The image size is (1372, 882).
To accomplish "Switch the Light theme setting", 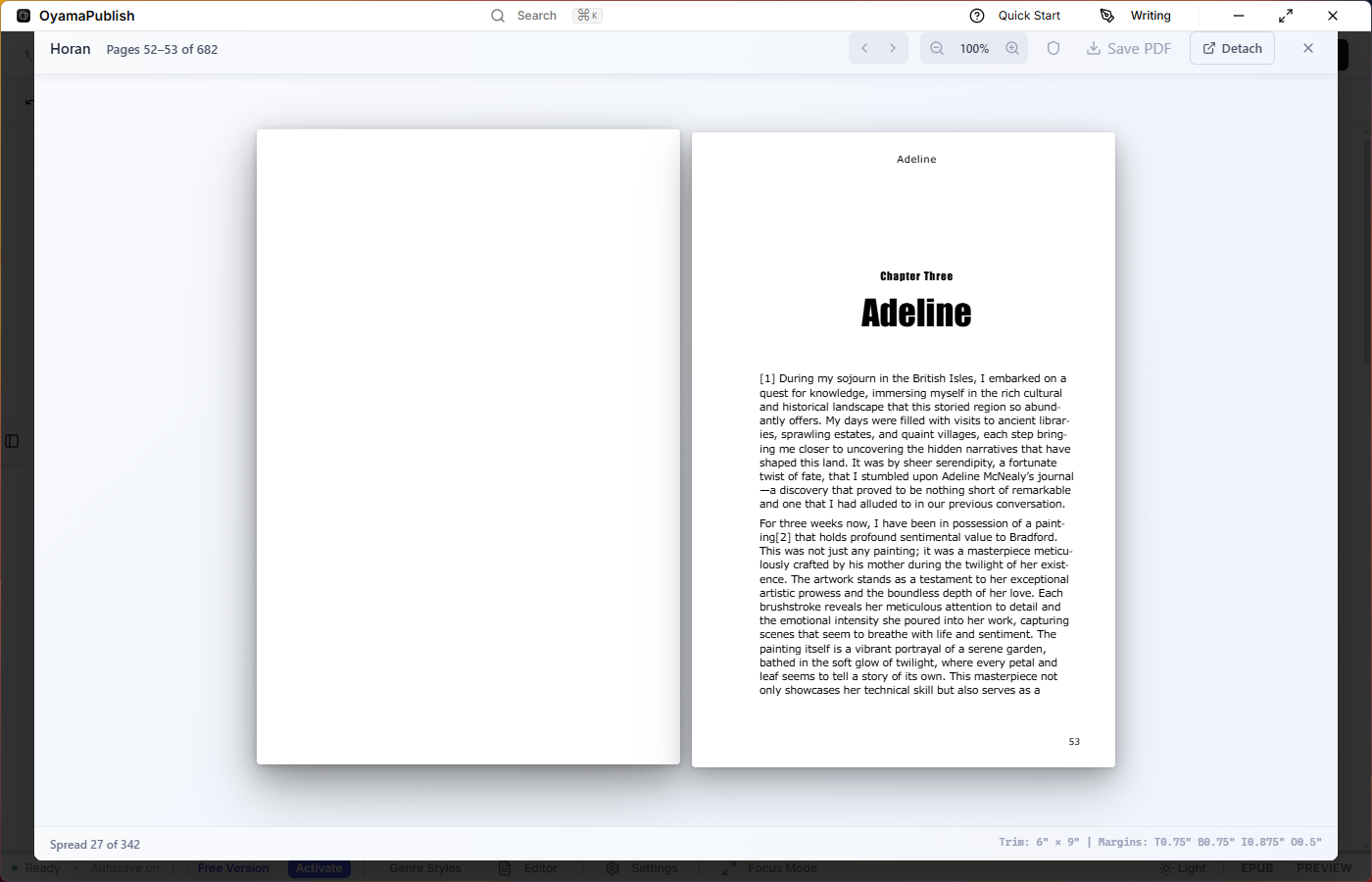I will coord(1183,868).
